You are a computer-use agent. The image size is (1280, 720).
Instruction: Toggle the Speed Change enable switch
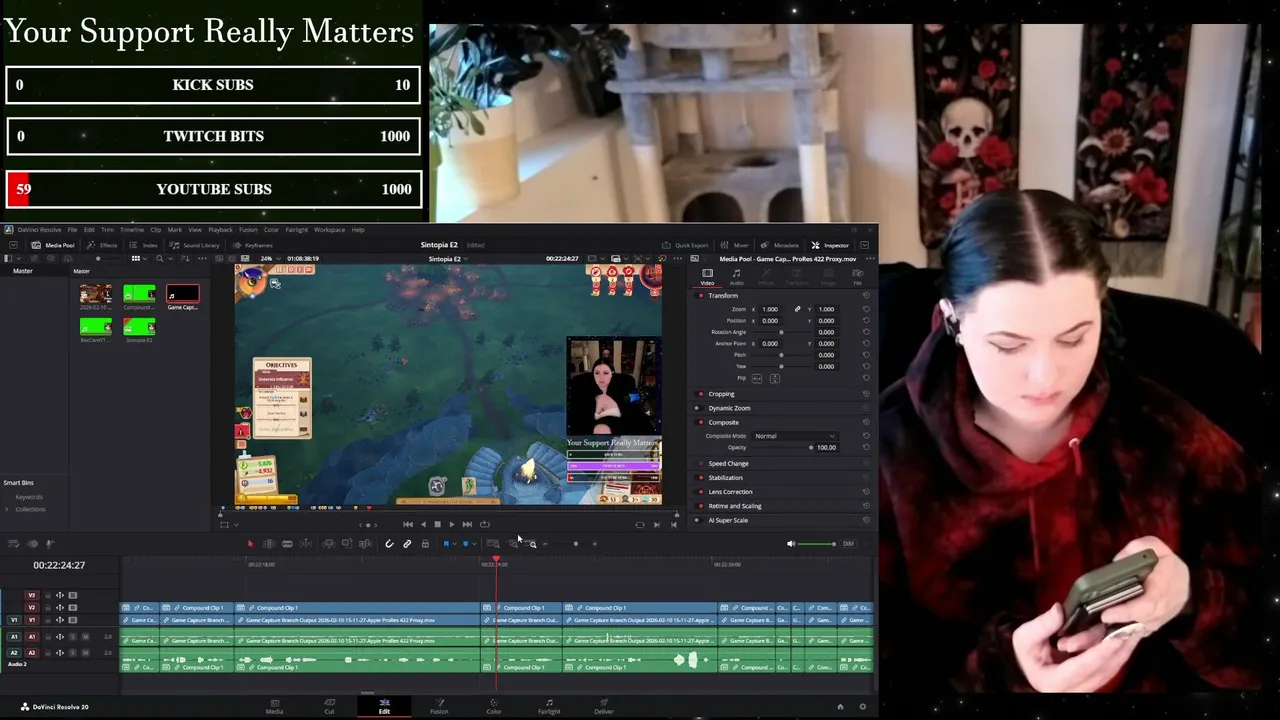[700, 464]
